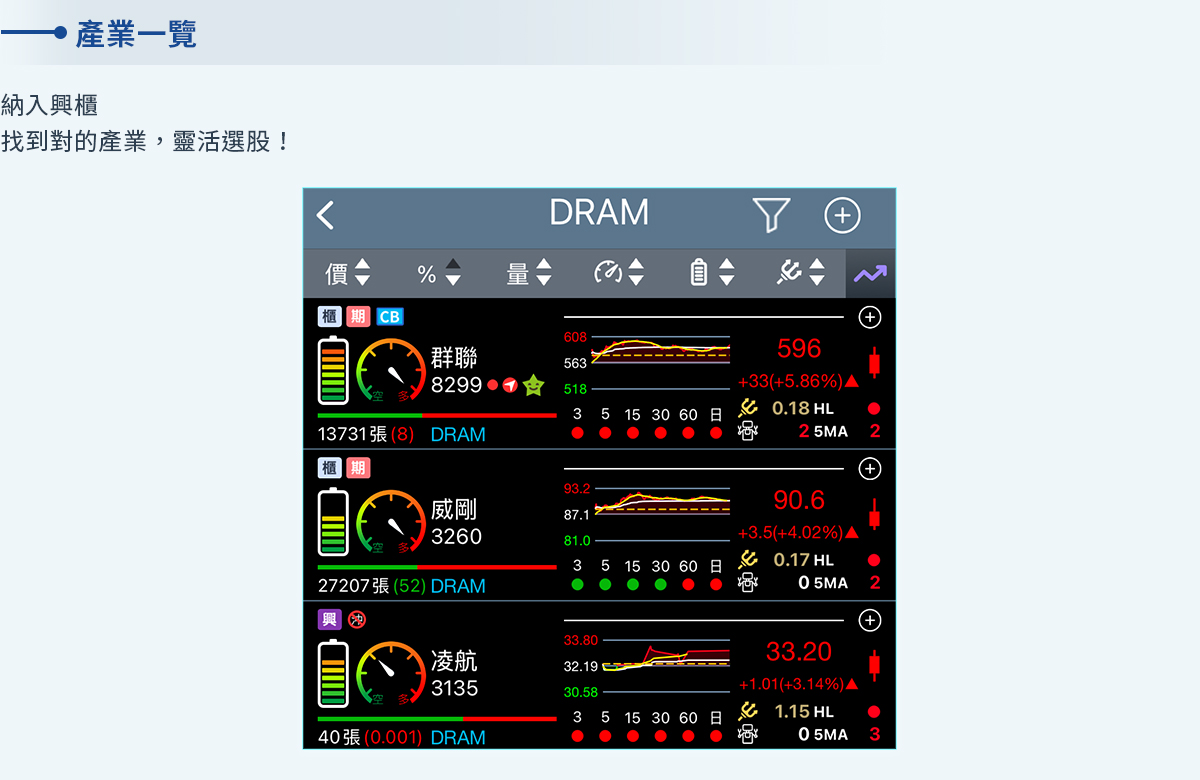Click change +33(+5.86%) for 群聯

pyautogui.click(x=798, y=381)
